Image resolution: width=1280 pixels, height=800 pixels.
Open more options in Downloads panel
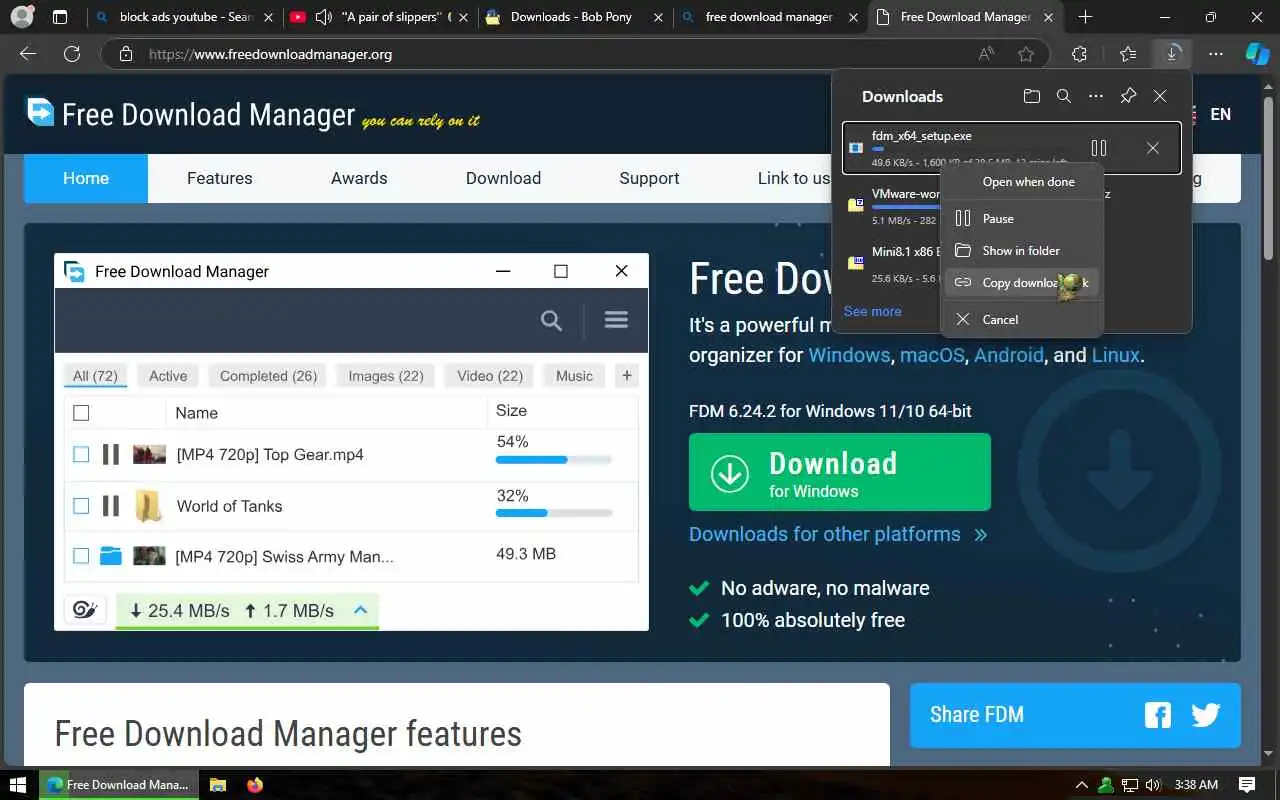click(x=1096, y=96)
